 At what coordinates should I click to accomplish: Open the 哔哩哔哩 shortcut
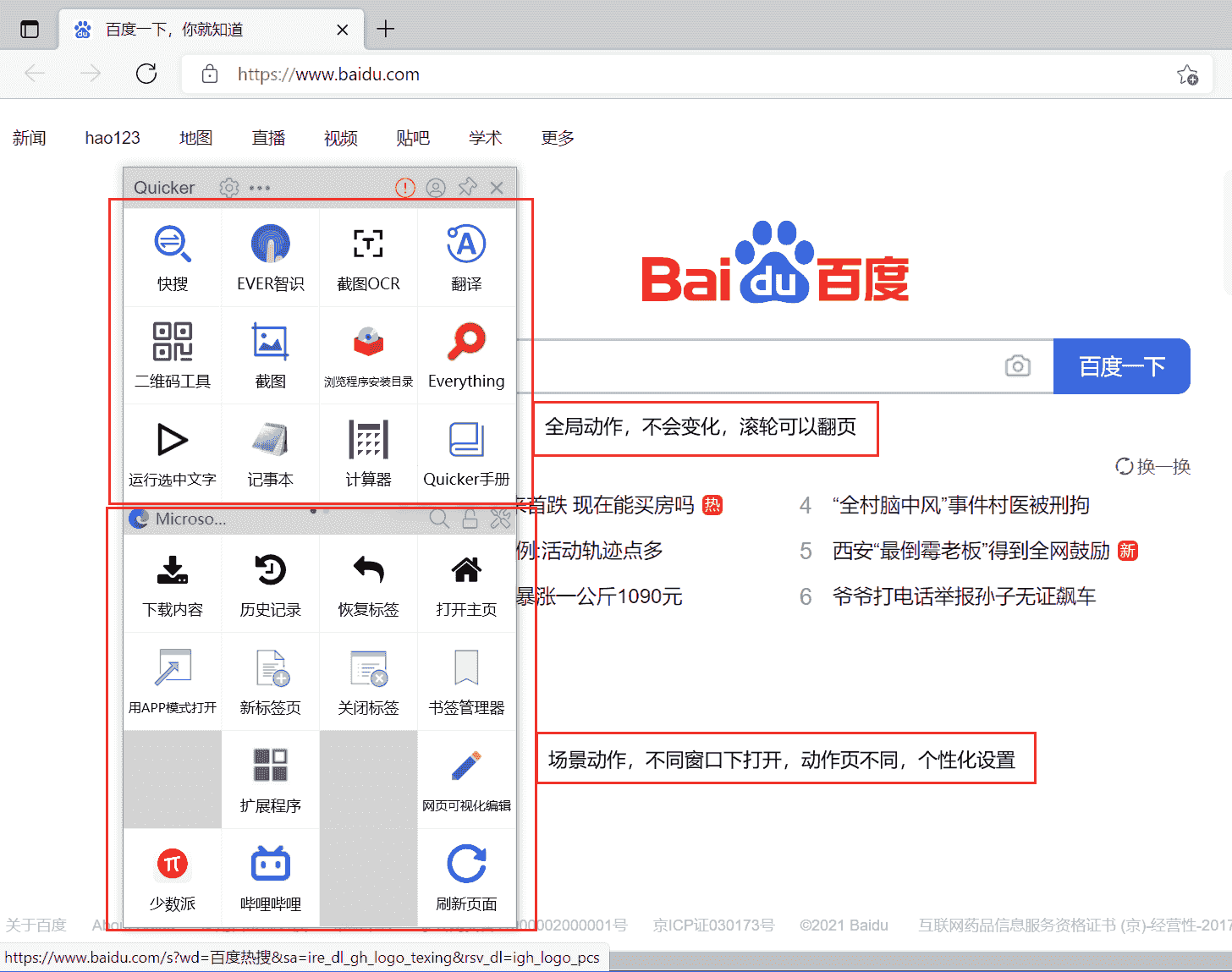[271, 878]
